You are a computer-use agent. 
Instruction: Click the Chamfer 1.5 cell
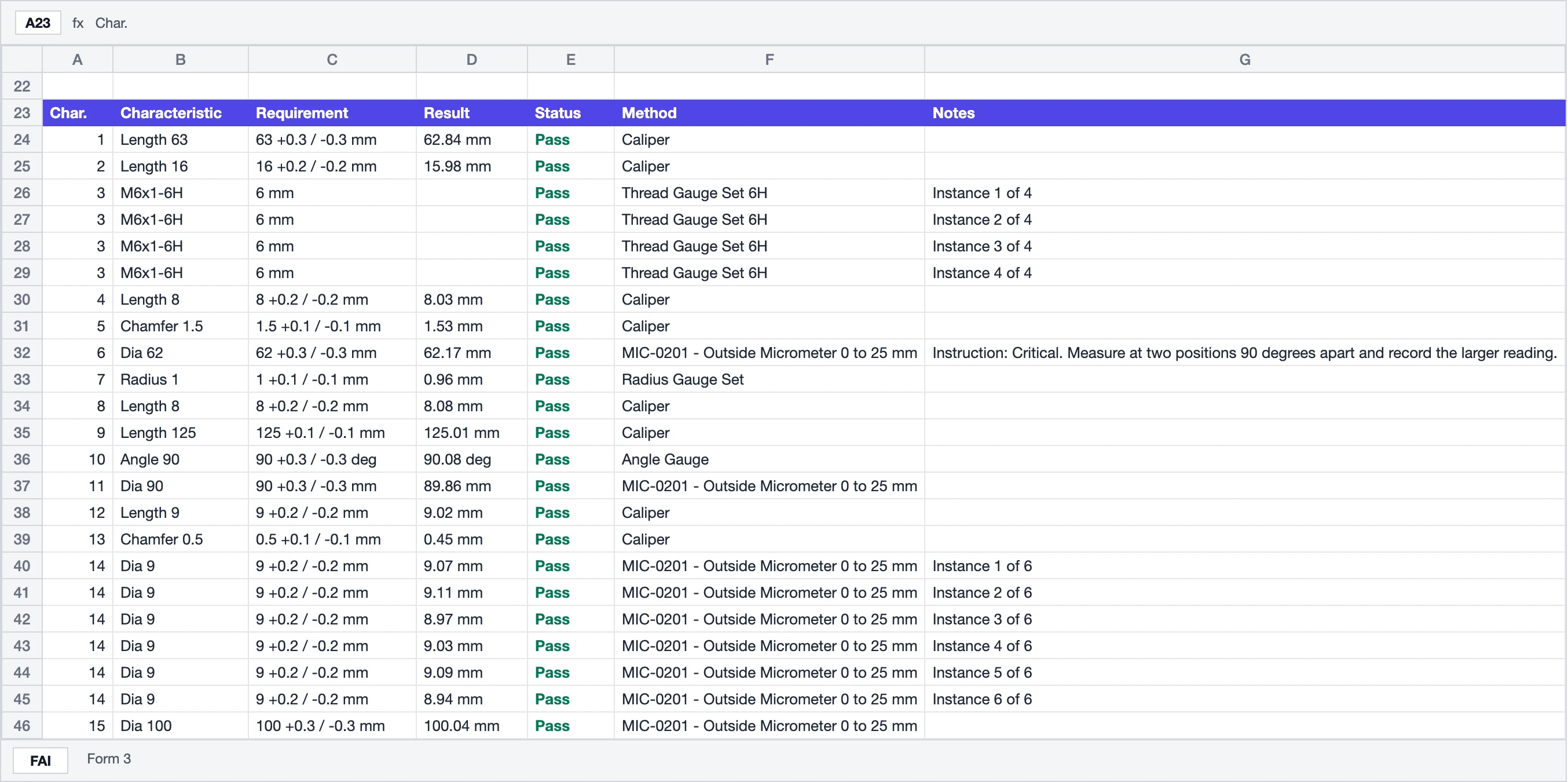click(x=180, y=326)
